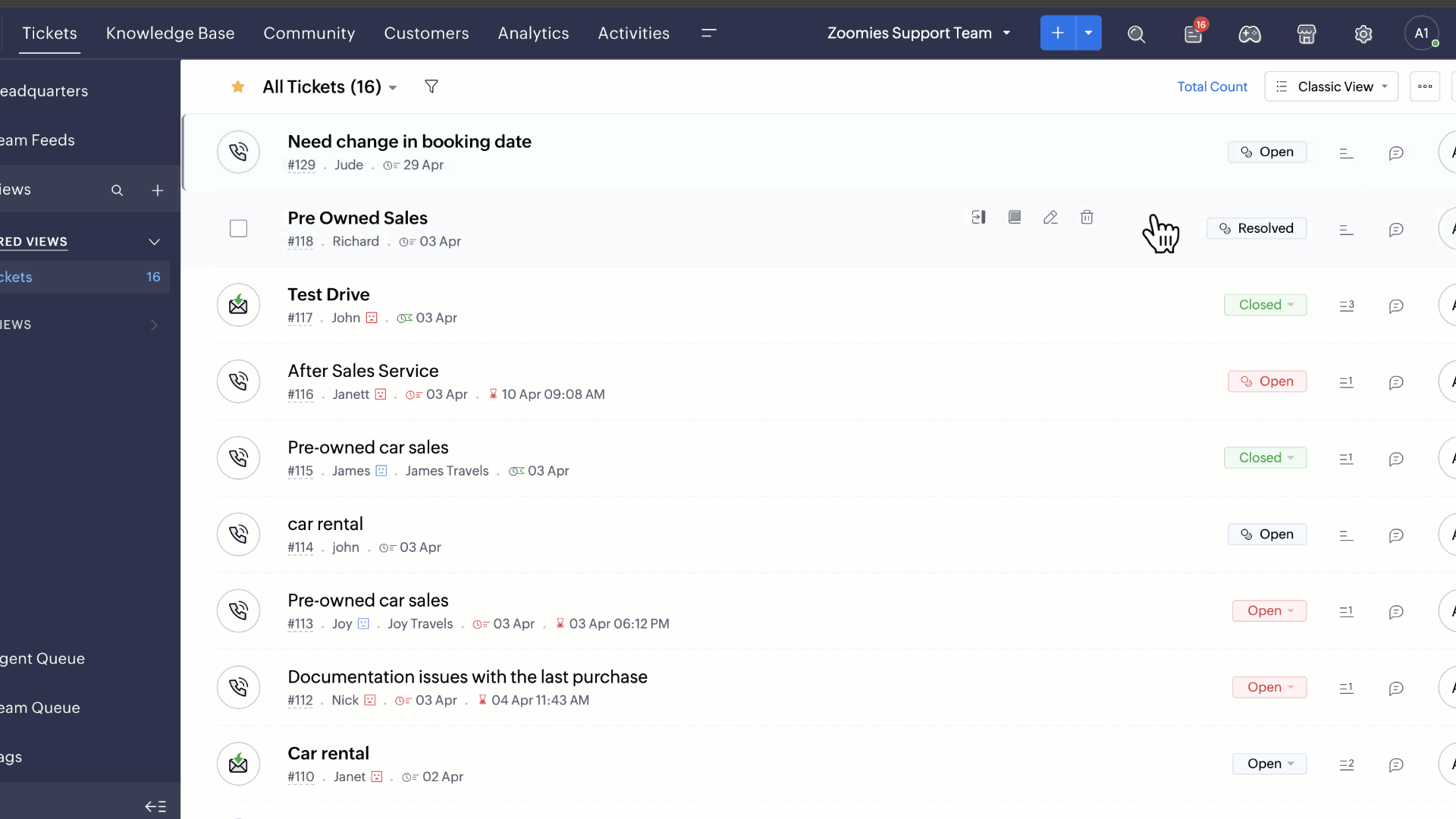This screenshot has width=1456, height=819.
Task: Open the Customers tab
Action: pos(426,33)
